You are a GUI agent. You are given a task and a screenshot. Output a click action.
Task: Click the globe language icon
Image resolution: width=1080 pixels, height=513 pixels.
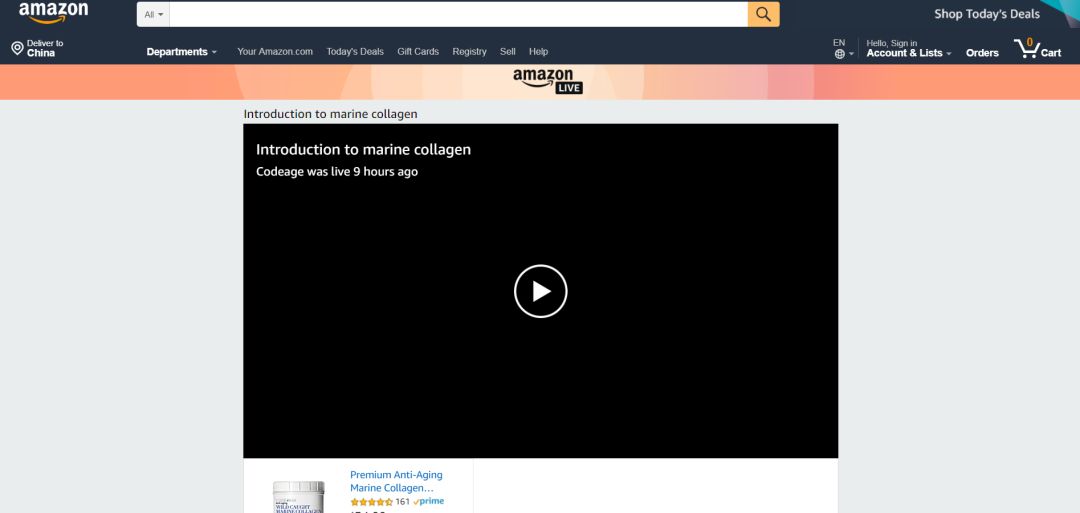click(840, 54)
